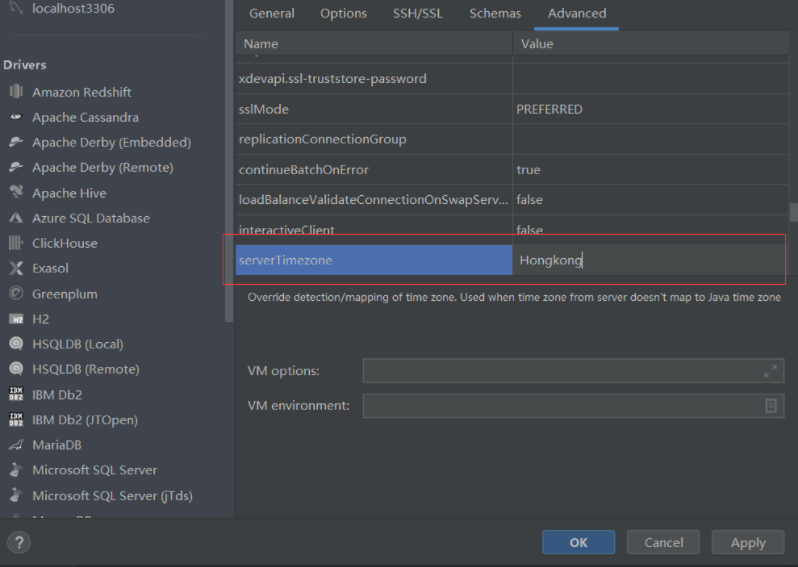Click the Greenplum circle icon
The height and width of the screenshot is (567, 798).
[16, 293]
